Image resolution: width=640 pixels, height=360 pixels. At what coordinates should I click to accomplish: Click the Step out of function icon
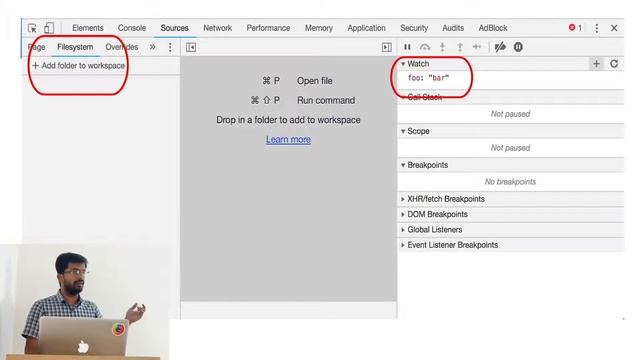[460, 47]
